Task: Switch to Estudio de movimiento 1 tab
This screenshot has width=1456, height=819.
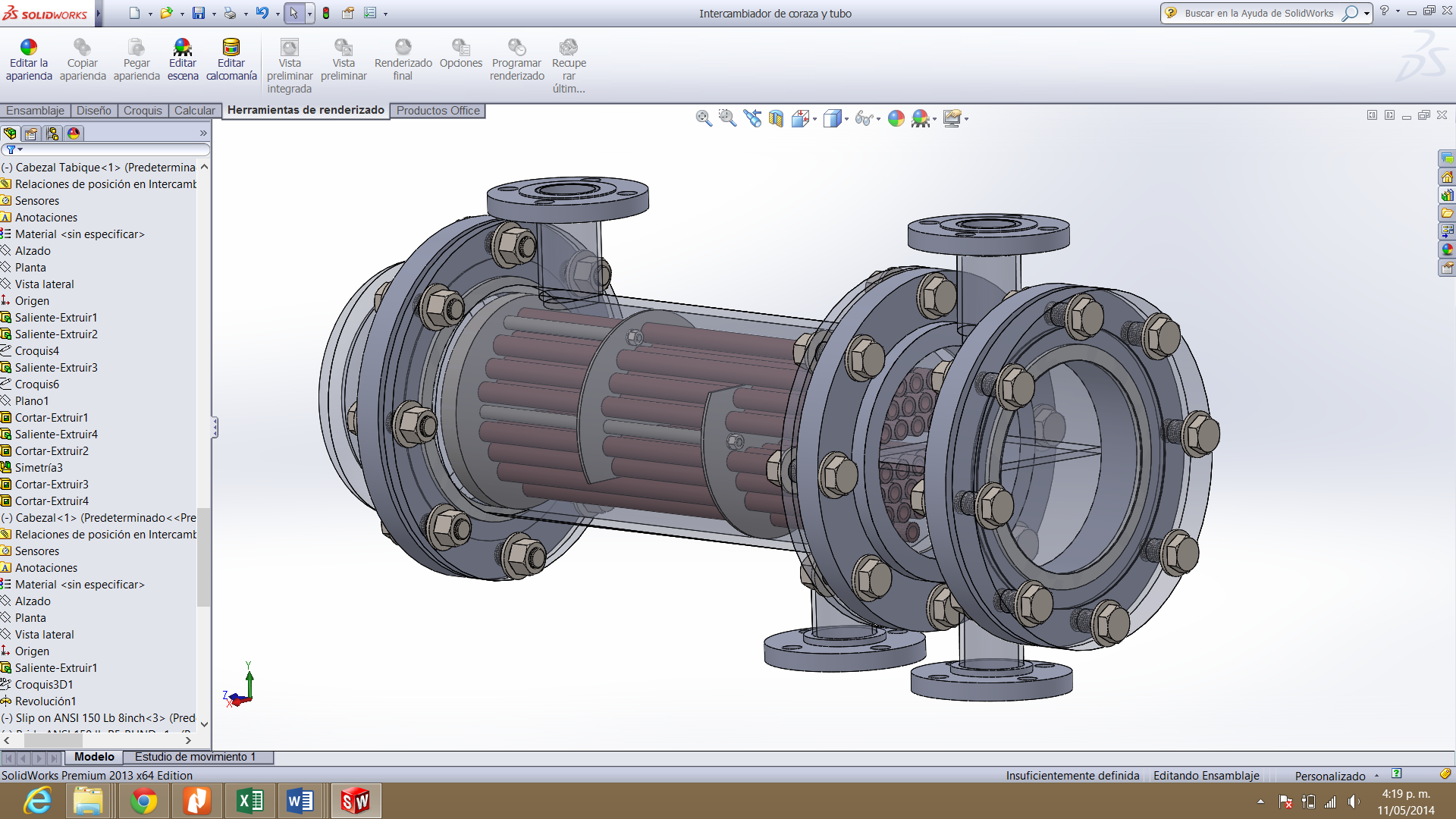Action: point(195,757)
